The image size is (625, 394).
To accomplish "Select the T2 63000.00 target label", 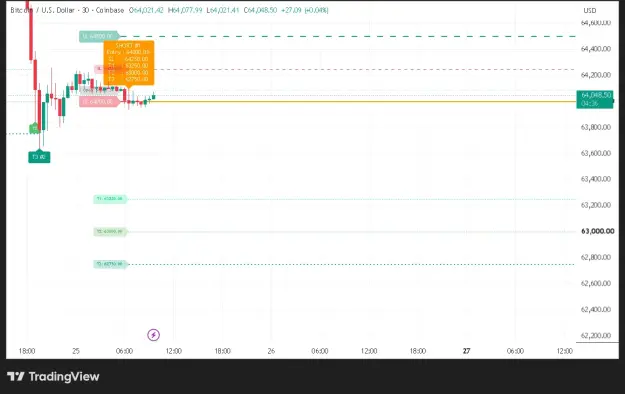I will click(x=110, y=231).
